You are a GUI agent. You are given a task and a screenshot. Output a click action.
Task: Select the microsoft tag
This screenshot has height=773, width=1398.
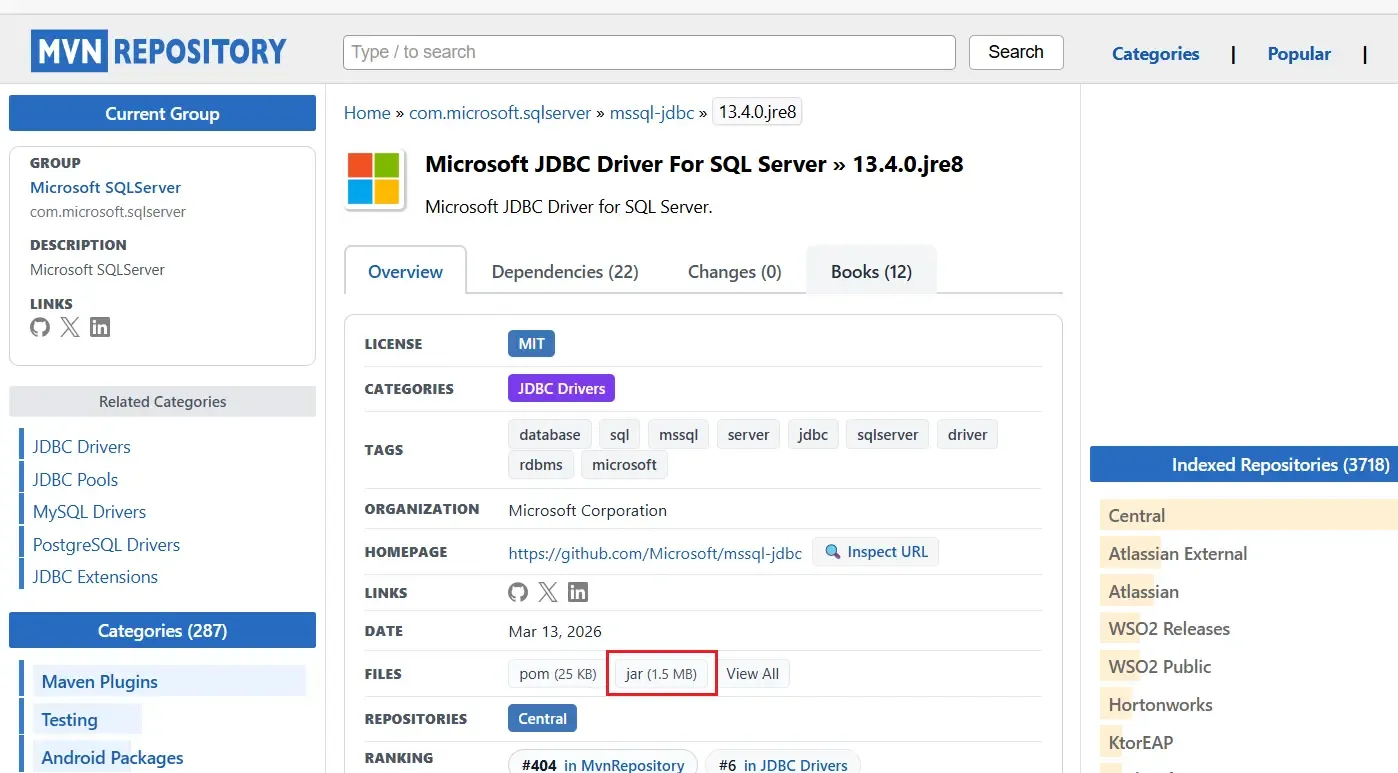click(624, 464)
